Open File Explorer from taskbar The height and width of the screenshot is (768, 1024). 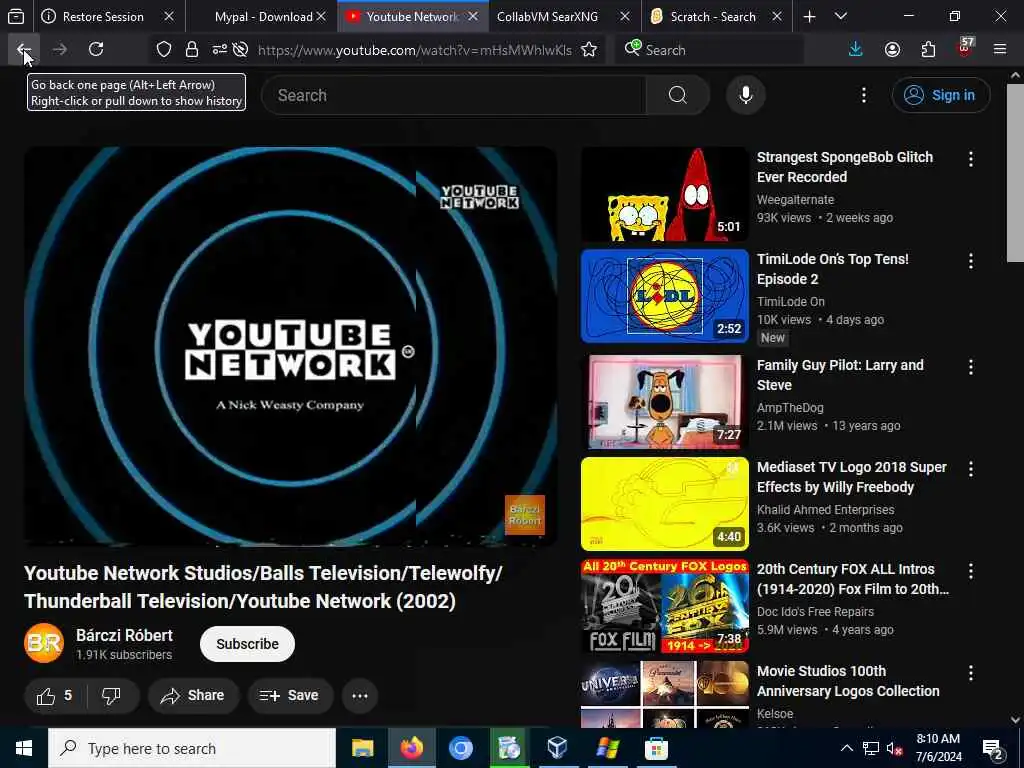coord(362,748)
